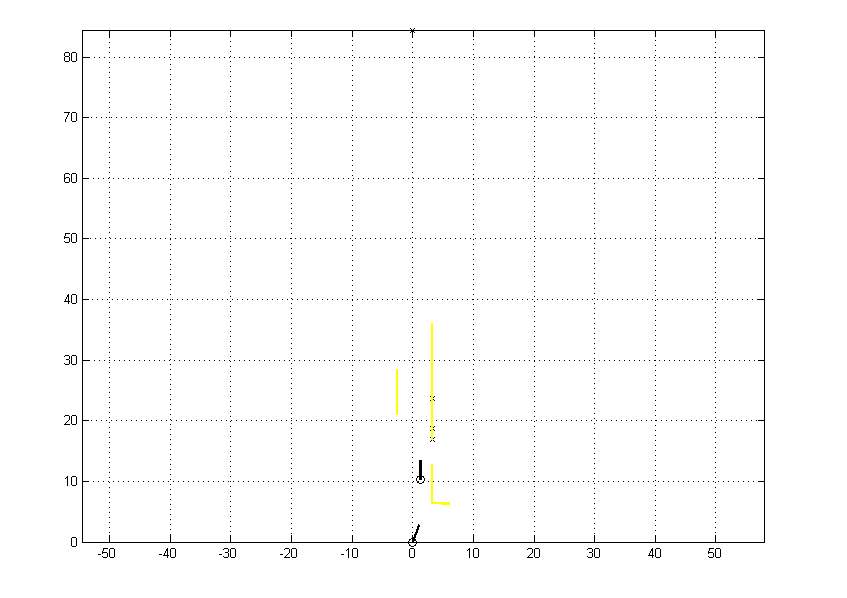Click the thick black vertical segment above the circle
The width and height of the screenshot is (847, 598).
(420, 468)
